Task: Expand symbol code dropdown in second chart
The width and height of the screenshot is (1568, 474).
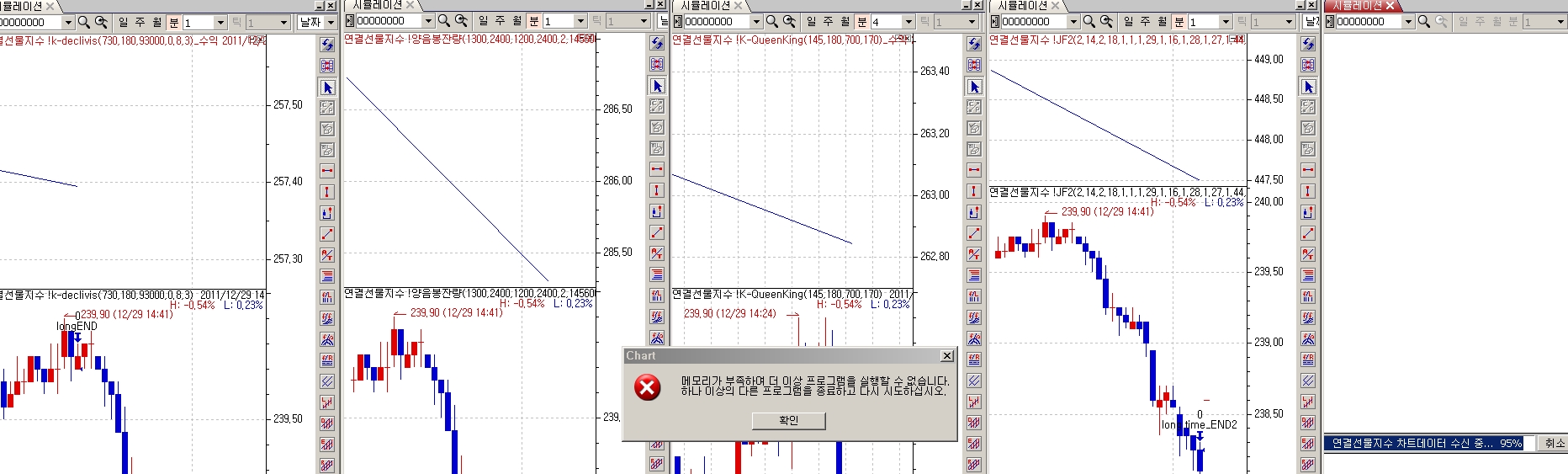Action: (x=428, y=21)
